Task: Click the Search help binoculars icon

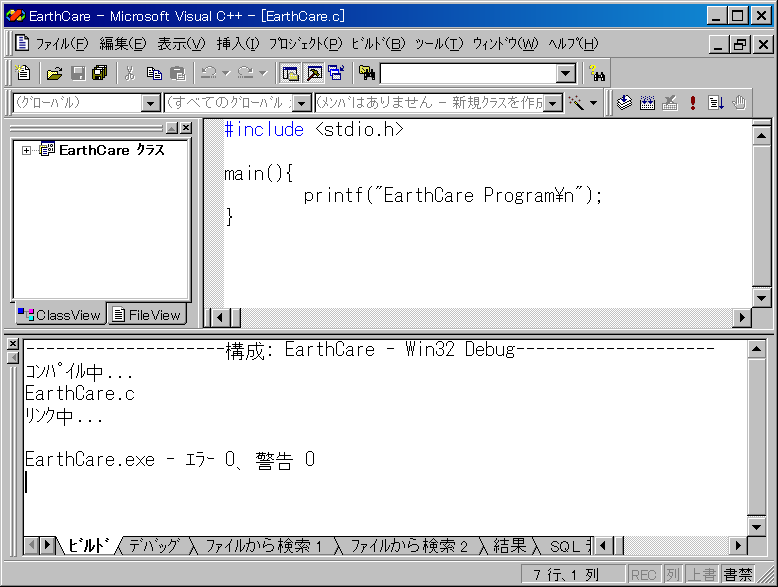Action: tap(597, 73)
